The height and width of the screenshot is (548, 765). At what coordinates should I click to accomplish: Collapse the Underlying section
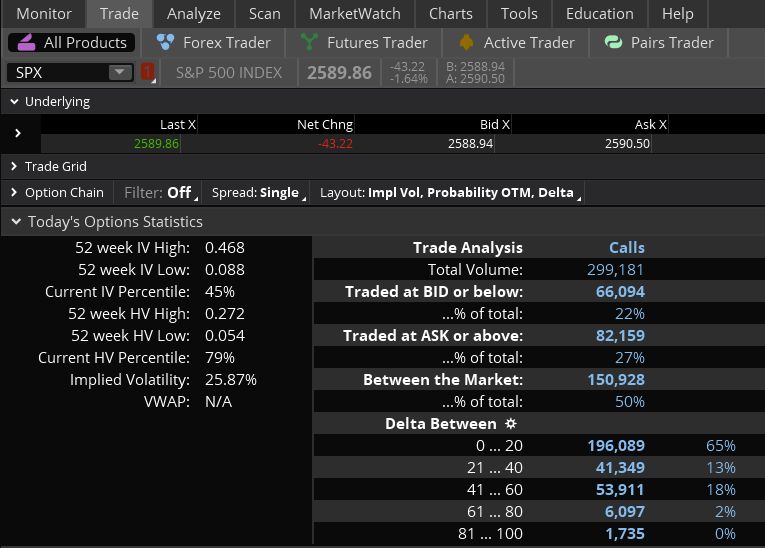pyautogui.click(x=15, y=101)
